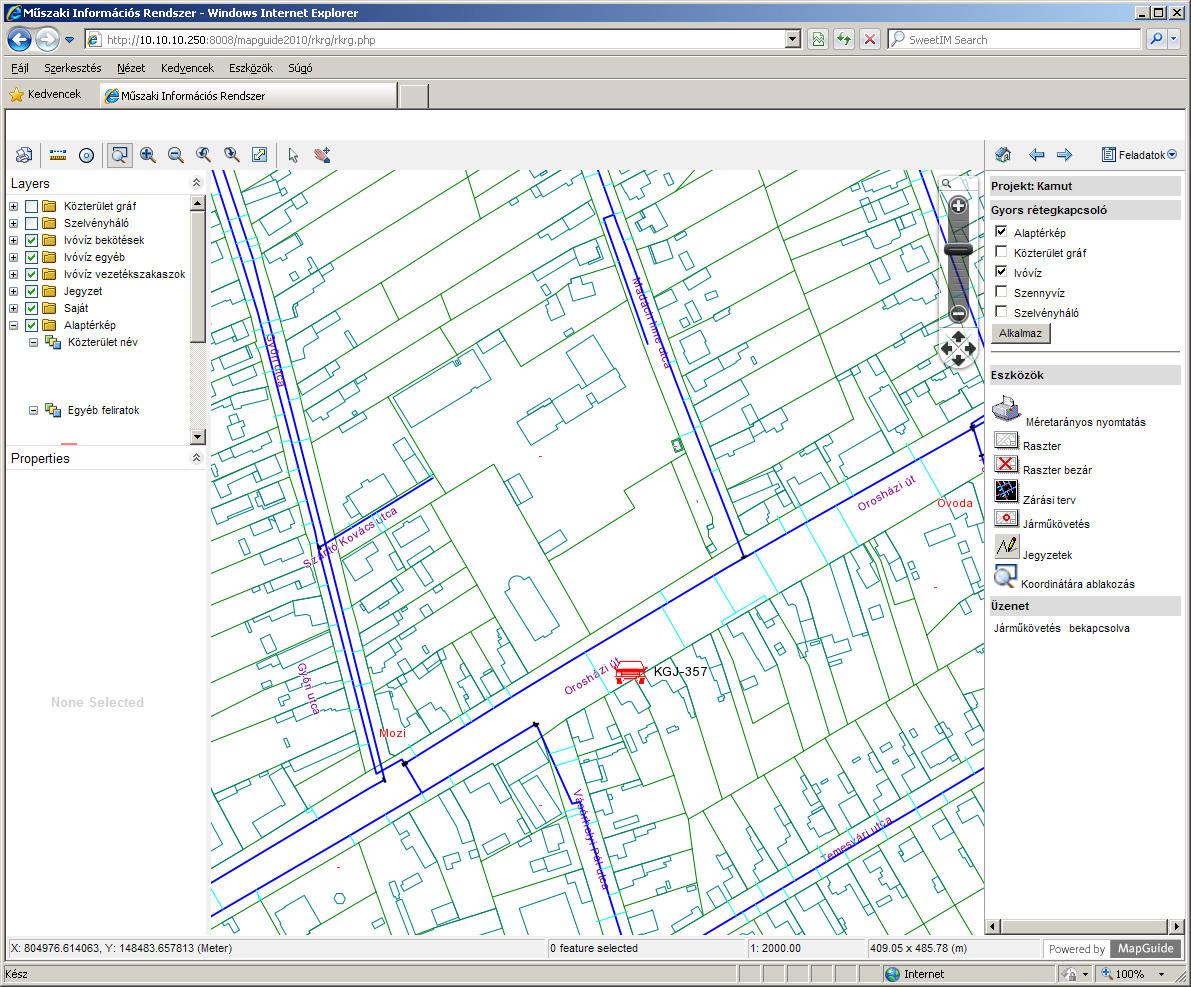Click the minus button on the zoom slider
This screenshot has height=987, width=1191.
click(x=959, y=313)
